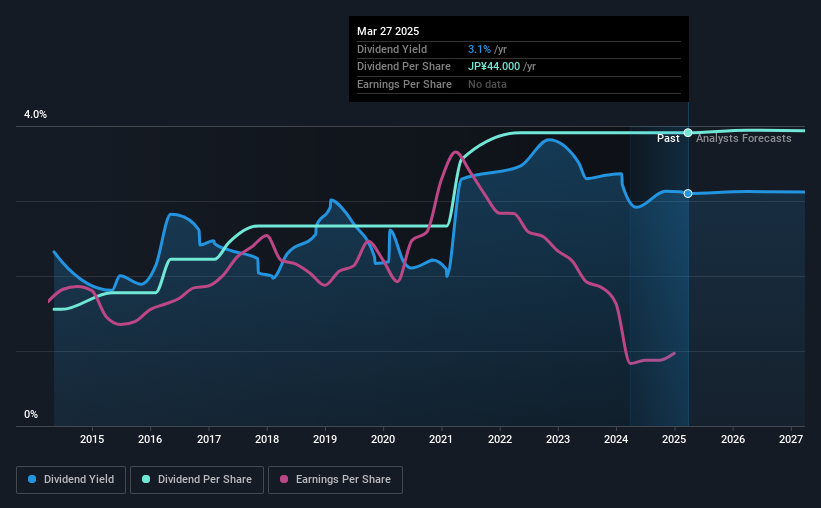Toggle the Dividend Per Share legend button
The width and height of the screenshot is (821, 508).
click(x=197, y=480)
